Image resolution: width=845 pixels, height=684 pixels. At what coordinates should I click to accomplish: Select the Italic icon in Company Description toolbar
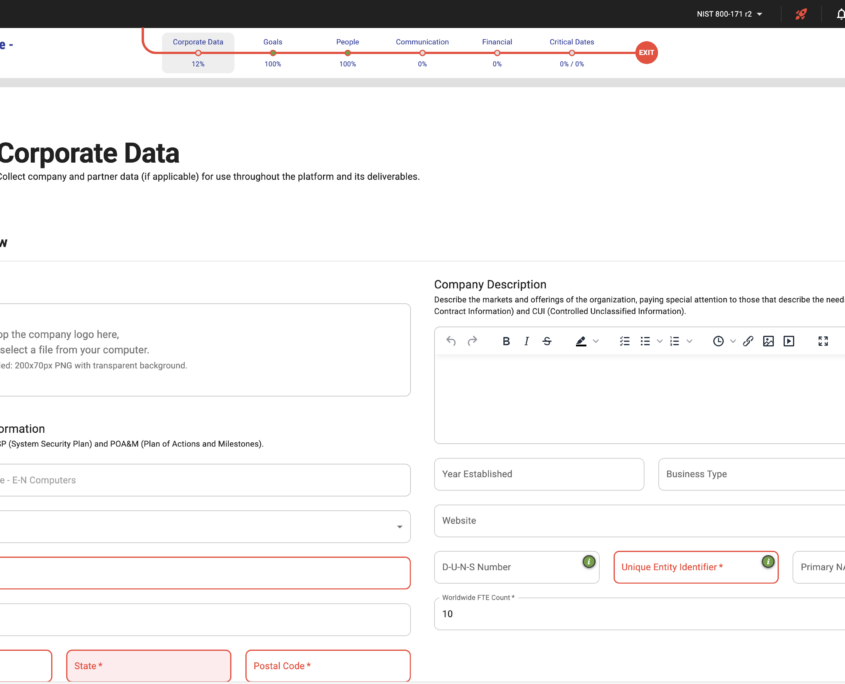coord(527,341)
